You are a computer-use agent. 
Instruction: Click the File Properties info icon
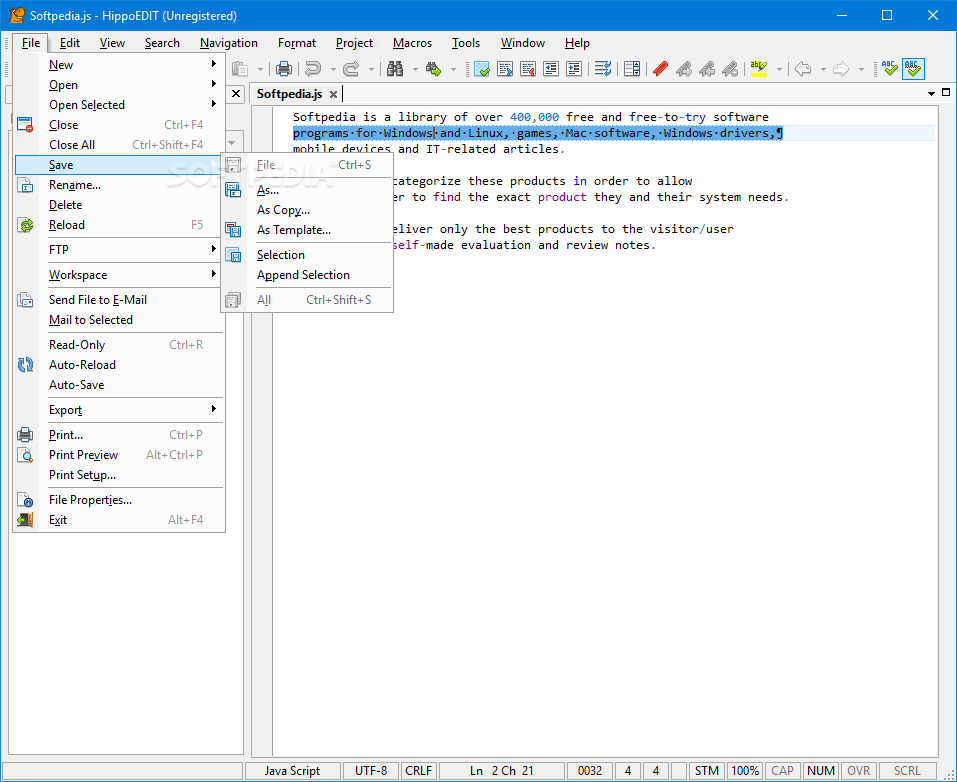[x=26, y=500]
